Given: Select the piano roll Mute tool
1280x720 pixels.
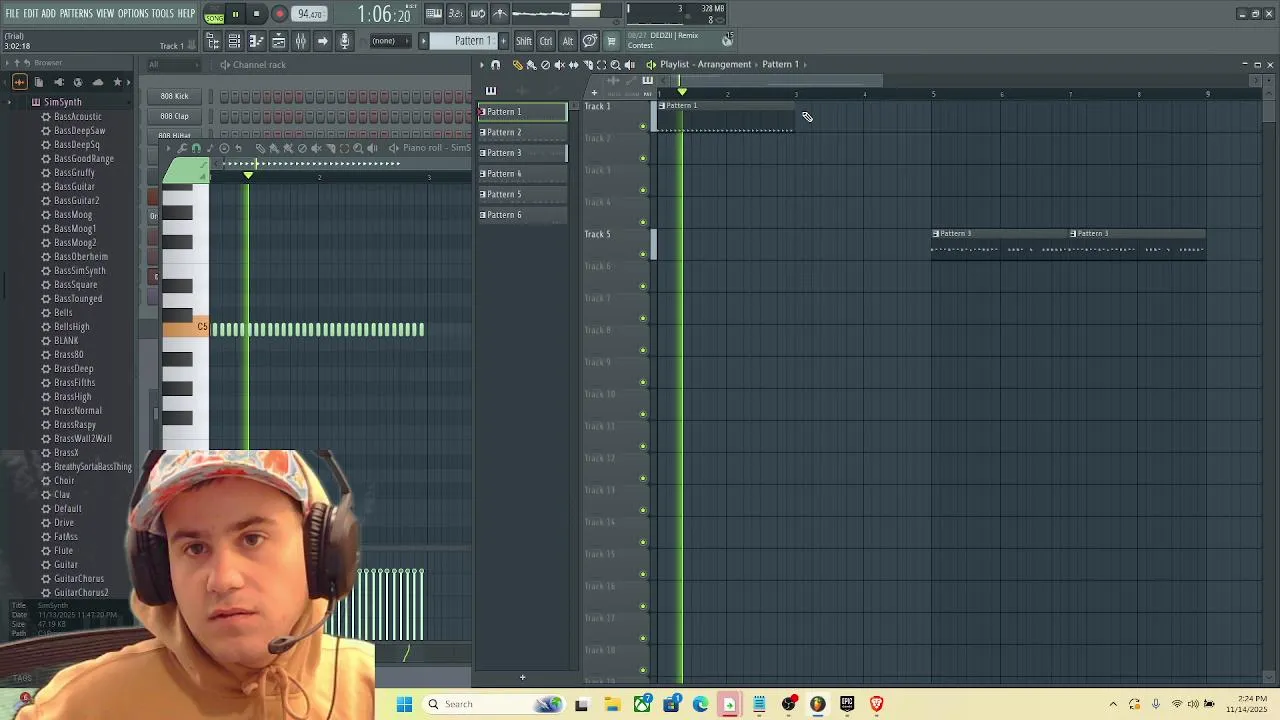Looking at the screenshot, I should pyautogui.click(x=316, y=148).
